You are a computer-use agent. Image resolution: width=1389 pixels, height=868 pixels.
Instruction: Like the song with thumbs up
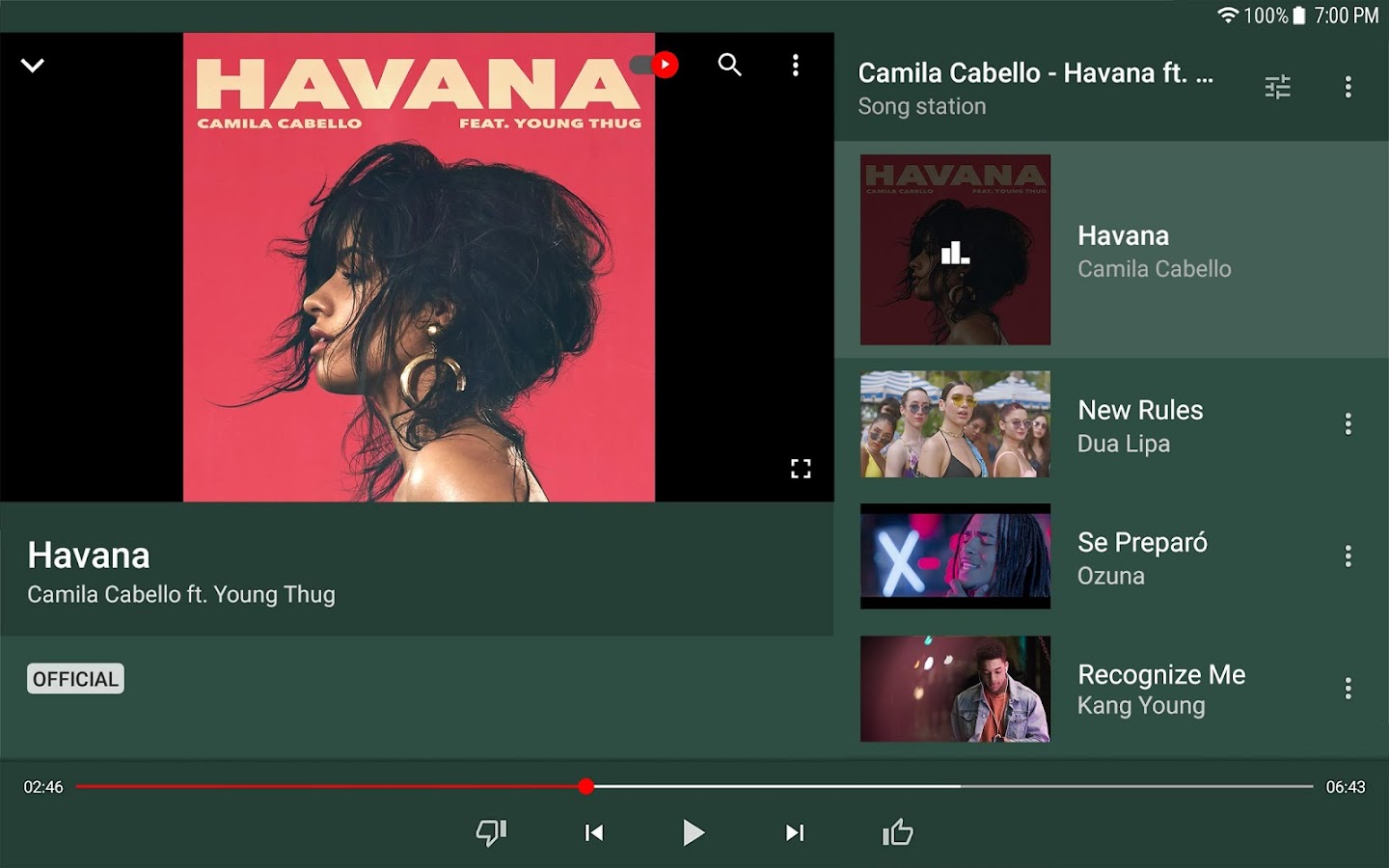tap(898, 832)
